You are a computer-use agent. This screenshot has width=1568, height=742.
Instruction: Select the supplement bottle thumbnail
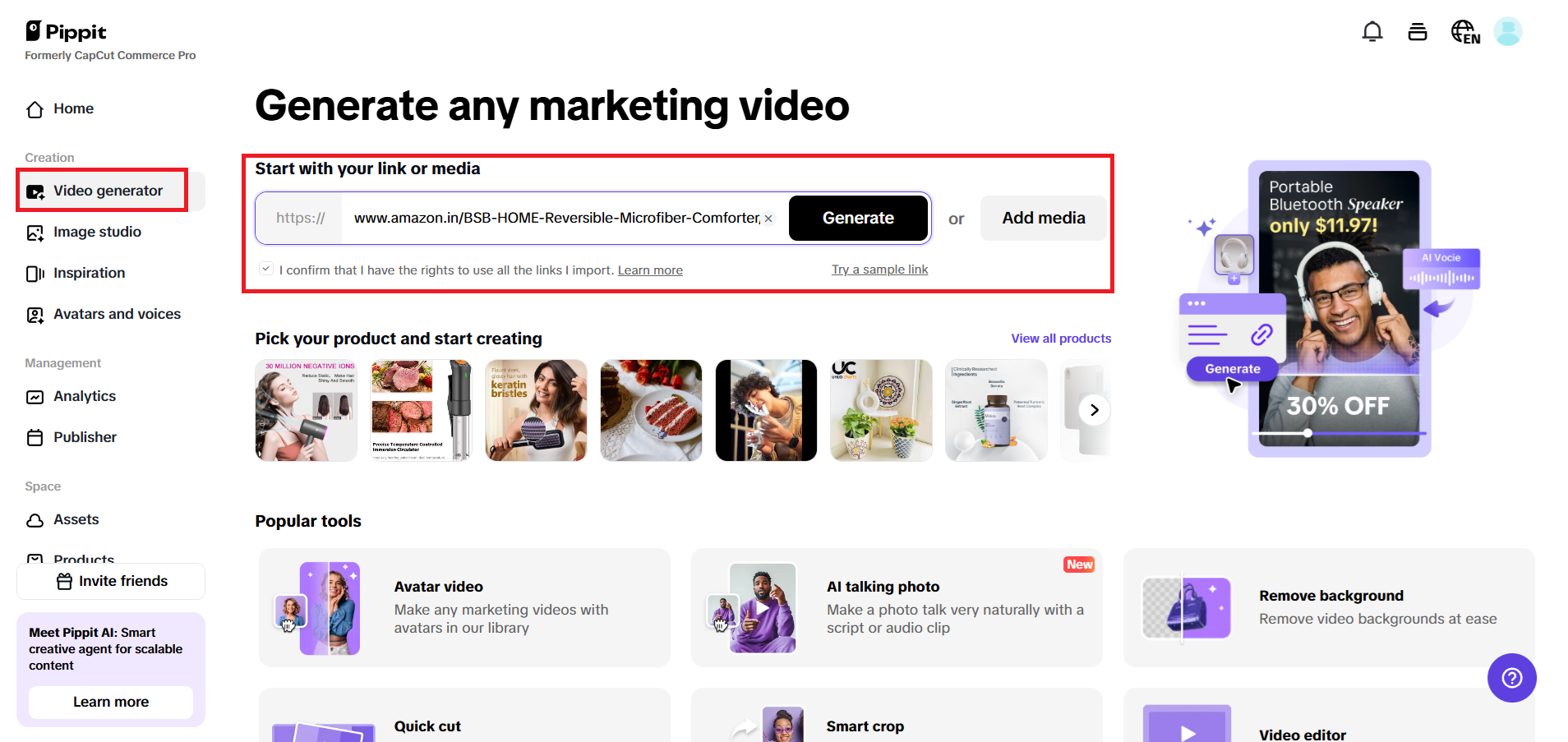pos(996,410)
